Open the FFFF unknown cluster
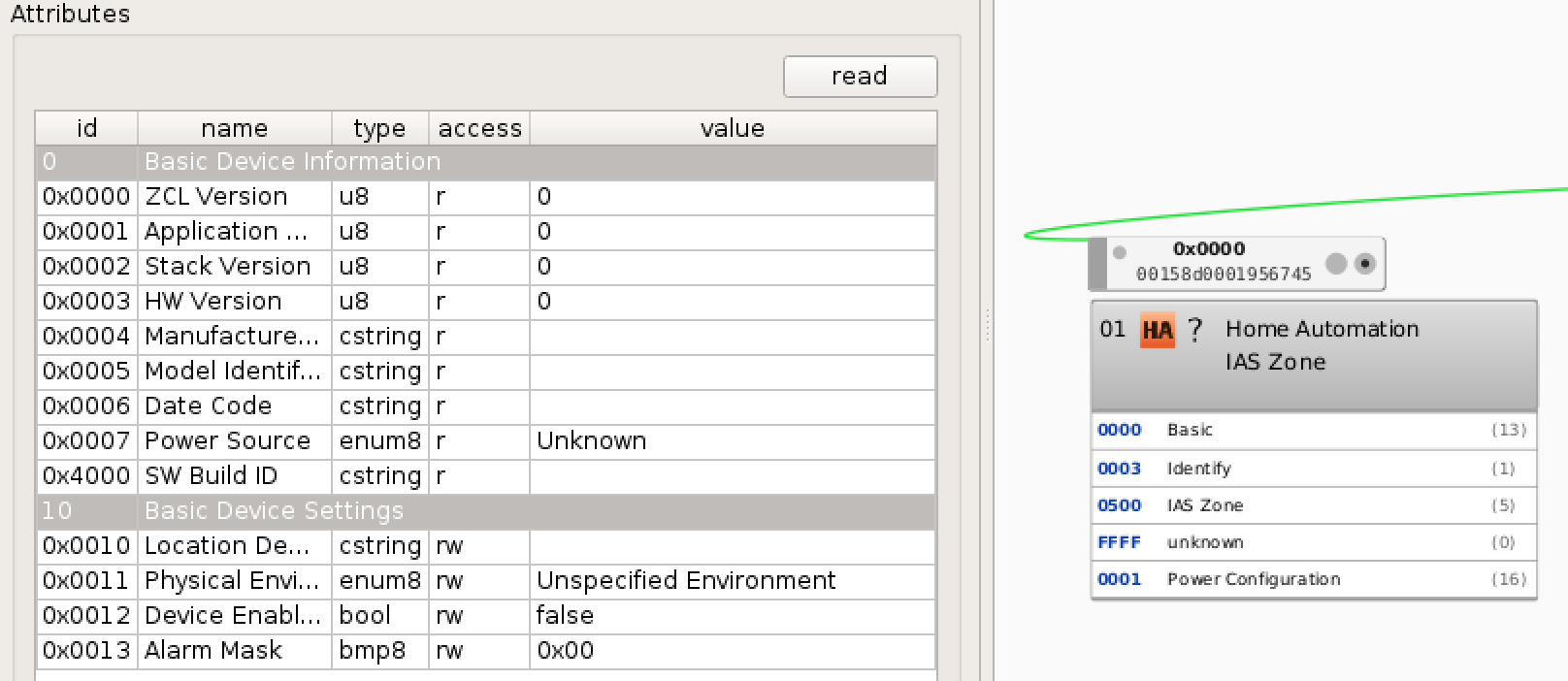Viewport: 1568px width, 681px height. coord(1314,542)
